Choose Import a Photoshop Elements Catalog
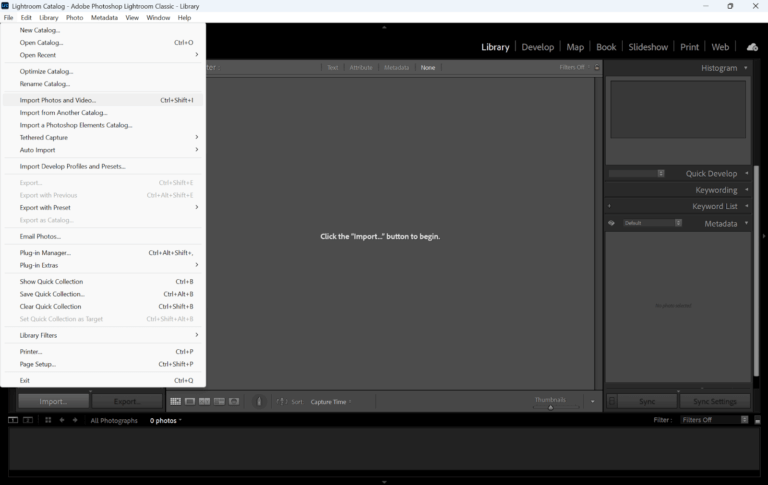The height and width of the screenshot is (485, 768). tap(103, 125)
